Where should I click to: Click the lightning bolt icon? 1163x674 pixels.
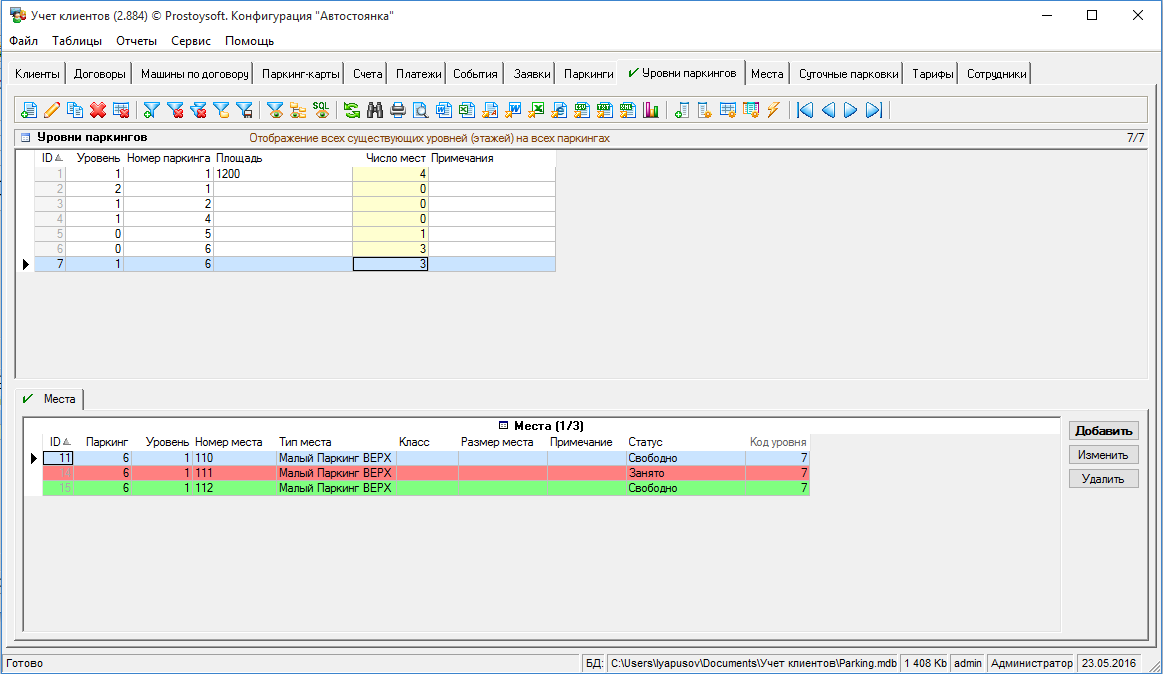click(x=773, y=110)
